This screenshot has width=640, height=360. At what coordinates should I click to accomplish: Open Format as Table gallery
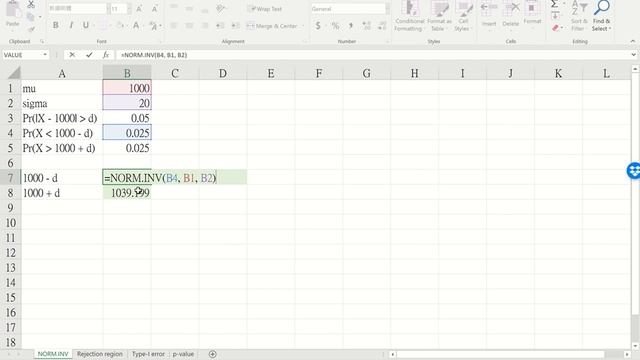pos(439,16)
